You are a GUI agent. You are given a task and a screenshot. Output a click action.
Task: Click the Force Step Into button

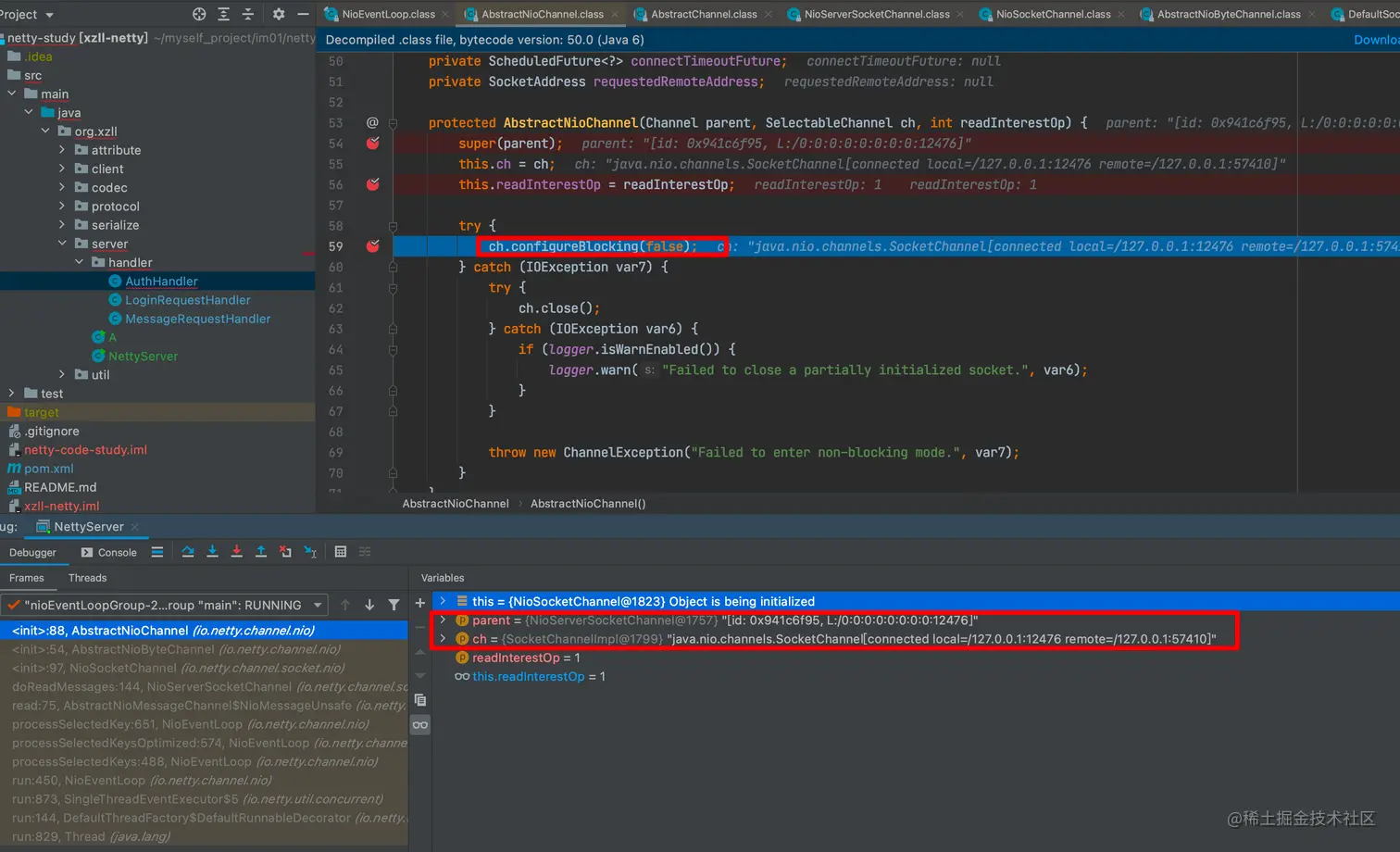(x=236, y=552)
